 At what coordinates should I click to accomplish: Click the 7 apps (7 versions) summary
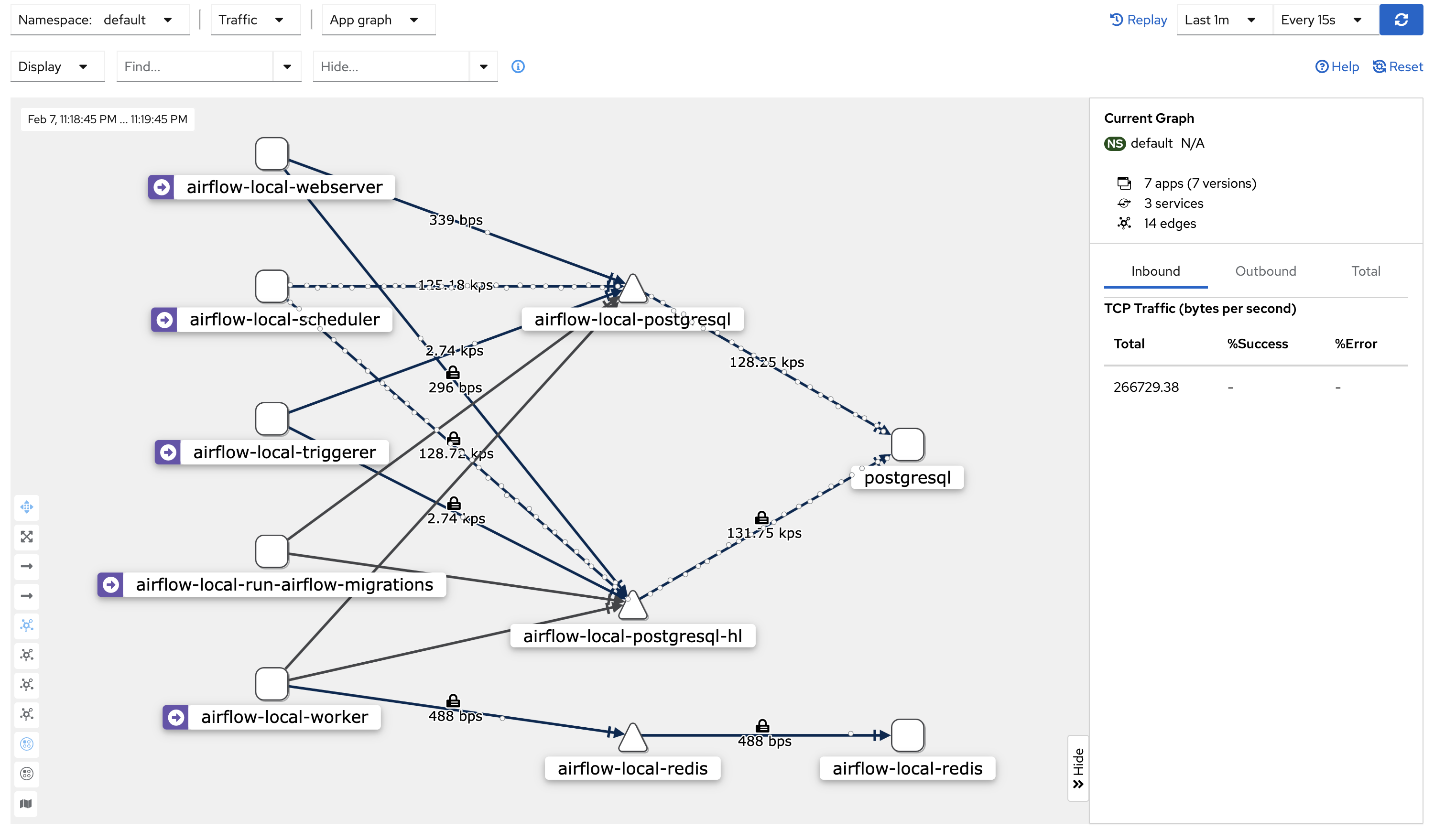(1200, 183)
